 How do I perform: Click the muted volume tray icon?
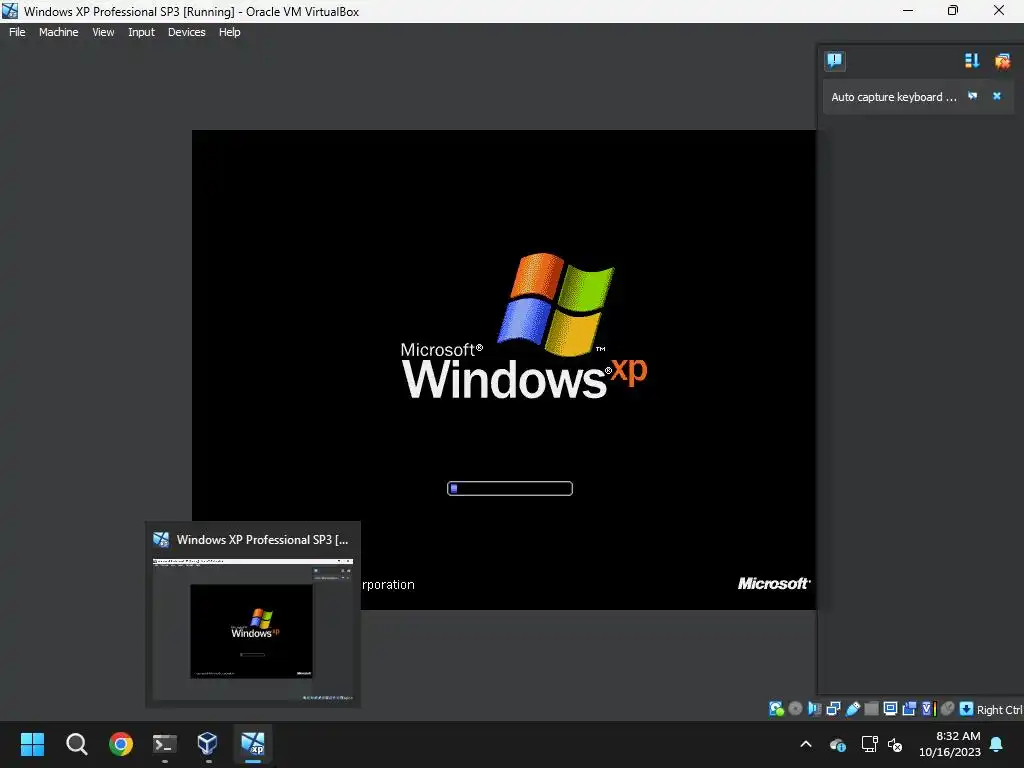pos(895,744)
